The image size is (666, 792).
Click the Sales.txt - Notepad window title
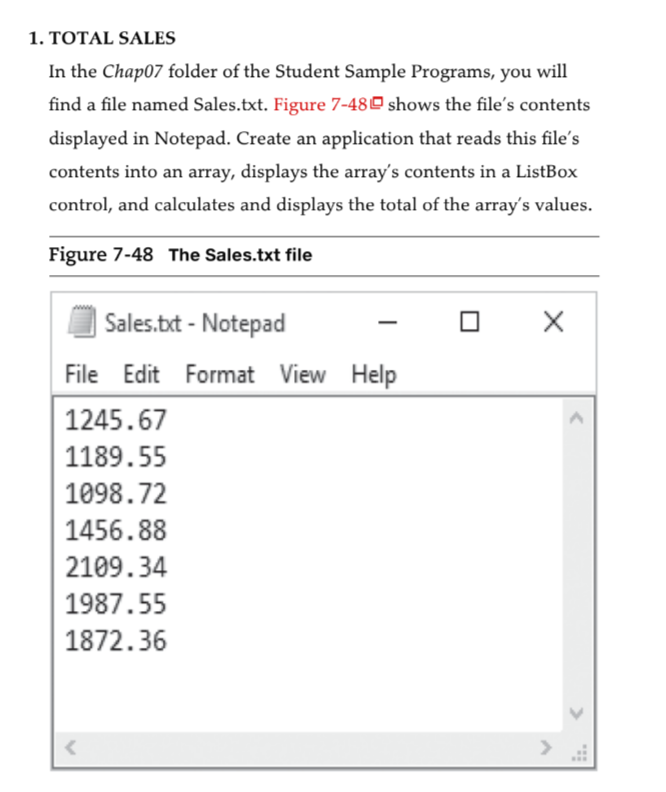pos(195,324)
